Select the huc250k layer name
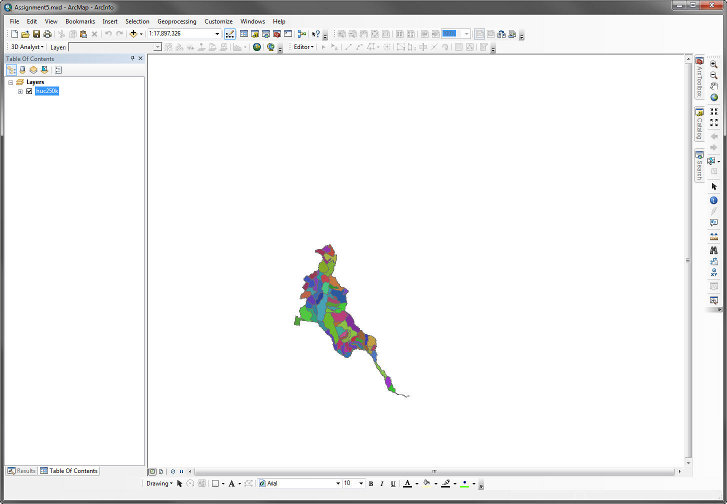Screen dimensions: 727x504 (x=47, y=91)
